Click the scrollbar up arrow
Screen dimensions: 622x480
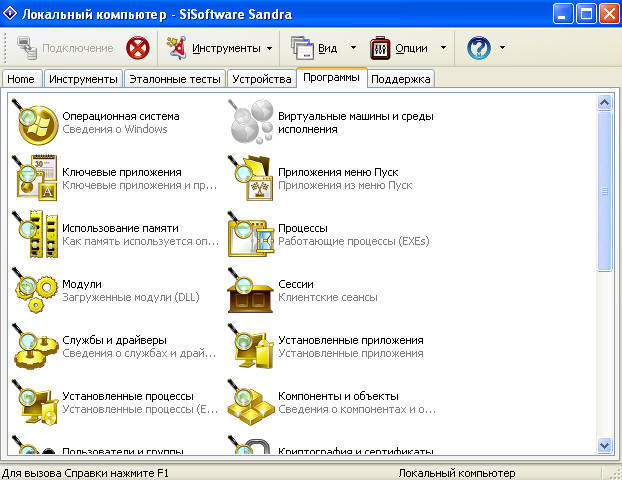click(x=604, y=103)
